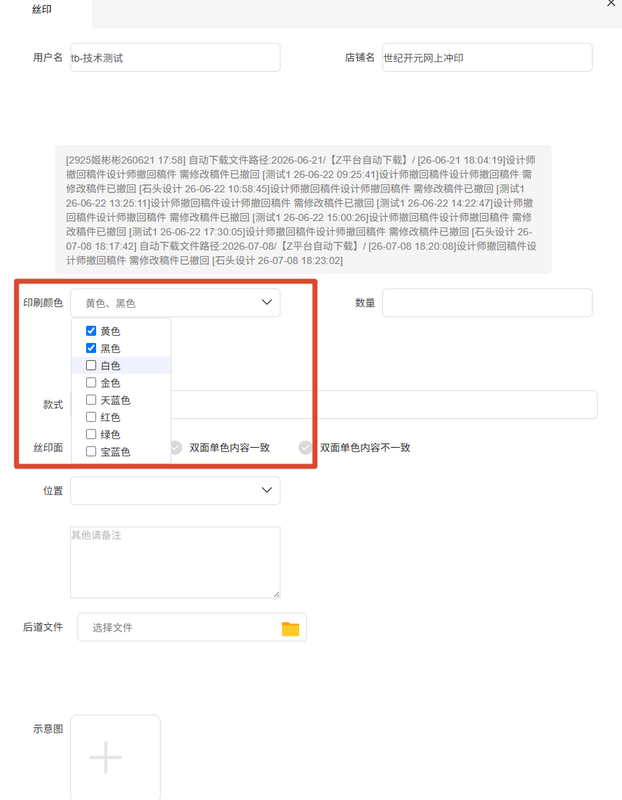Screen dimensions: 622x800
Task: Select 双面单色内容不一致 radio option
Action: [x=305, y=447]
